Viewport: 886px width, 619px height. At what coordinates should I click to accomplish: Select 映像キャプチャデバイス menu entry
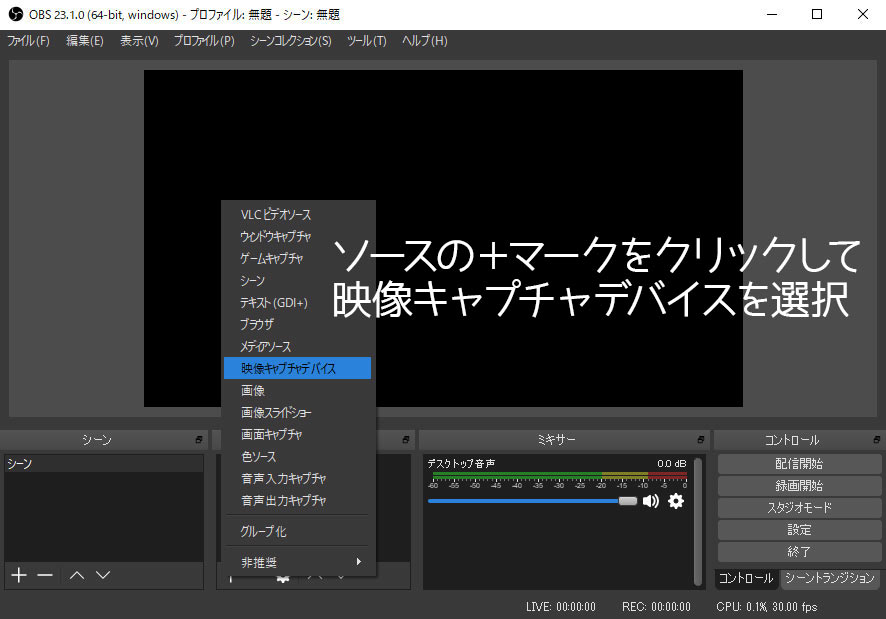[297, 368]
